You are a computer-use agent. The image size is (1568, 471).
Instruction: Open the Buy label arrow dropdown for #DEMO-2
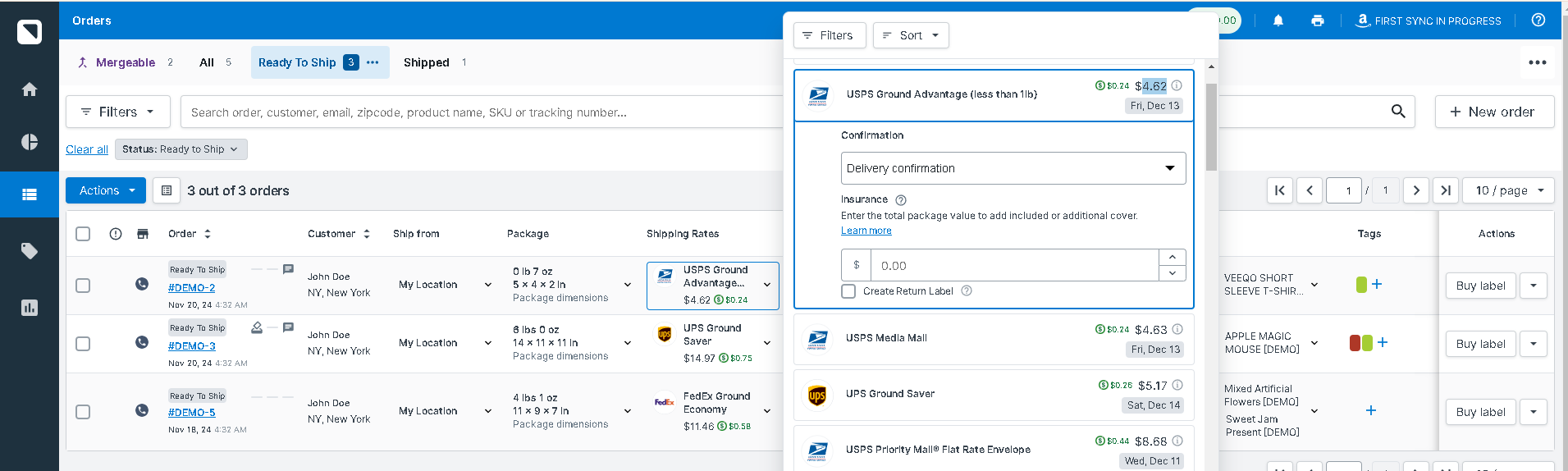point(1534,286)
